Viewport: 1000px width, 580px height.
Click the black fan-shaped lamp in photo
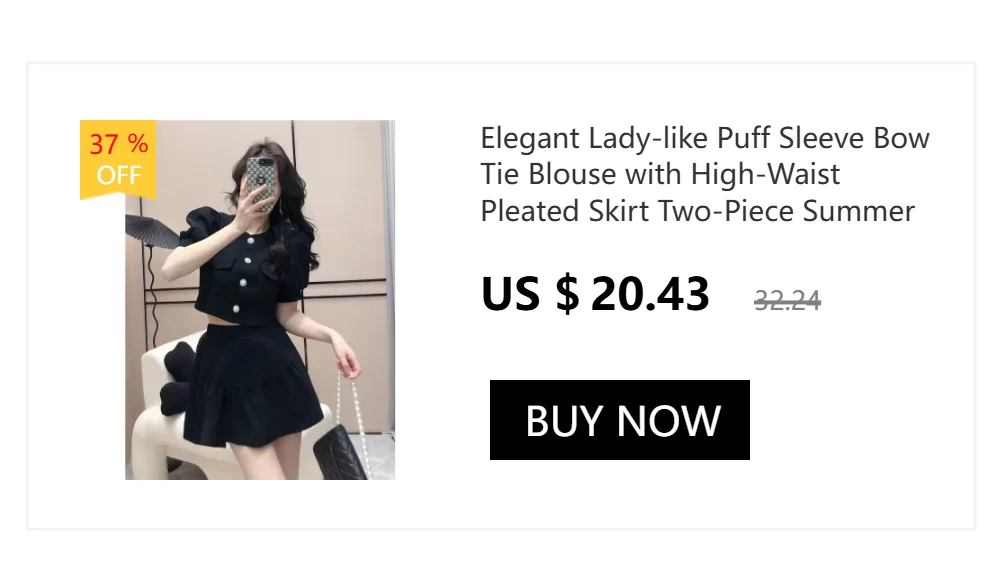[x=152, y=231]
